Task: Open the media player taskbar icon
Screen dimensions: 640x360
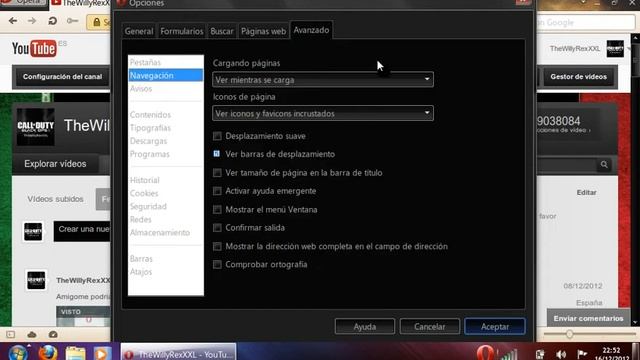Action: click(x=102, y=353)
